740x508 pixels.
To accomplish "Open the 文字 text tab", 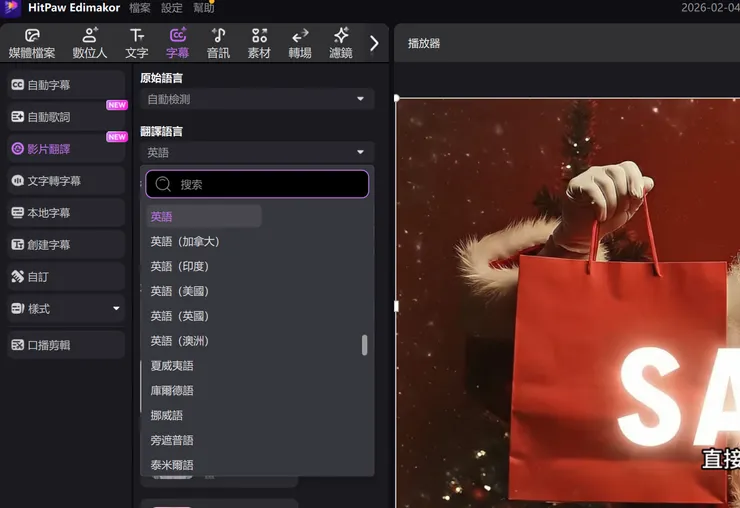I will pos(137,43).
